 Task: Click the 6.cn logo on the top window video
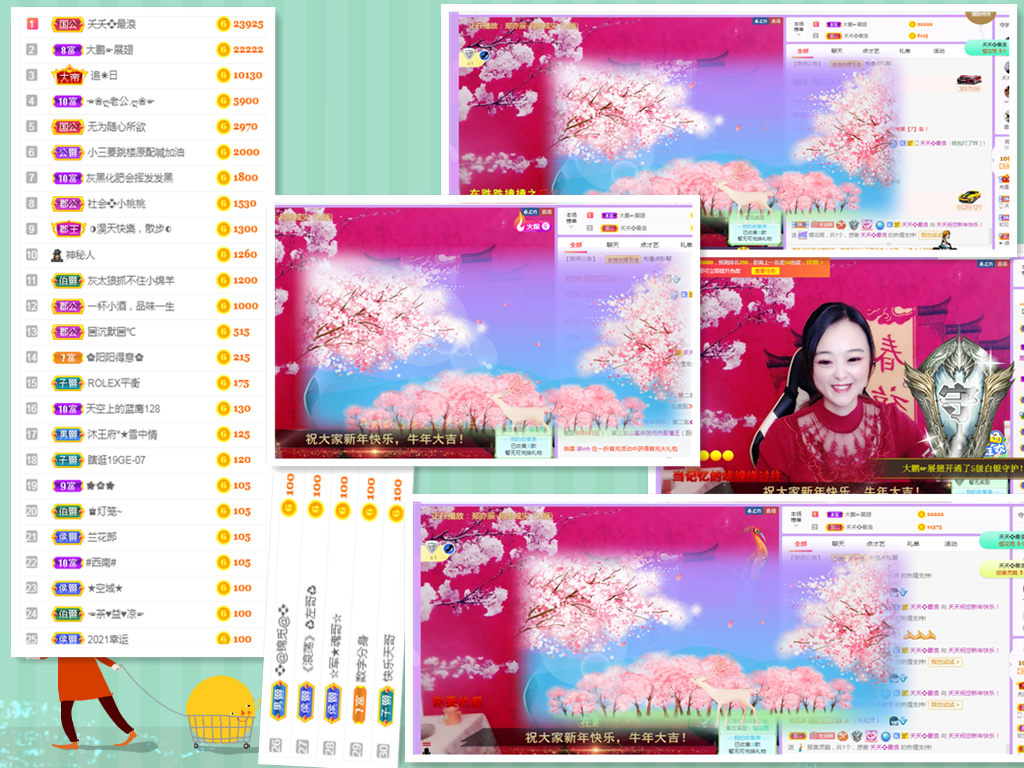pyautogui.click(x=761, y=21)
